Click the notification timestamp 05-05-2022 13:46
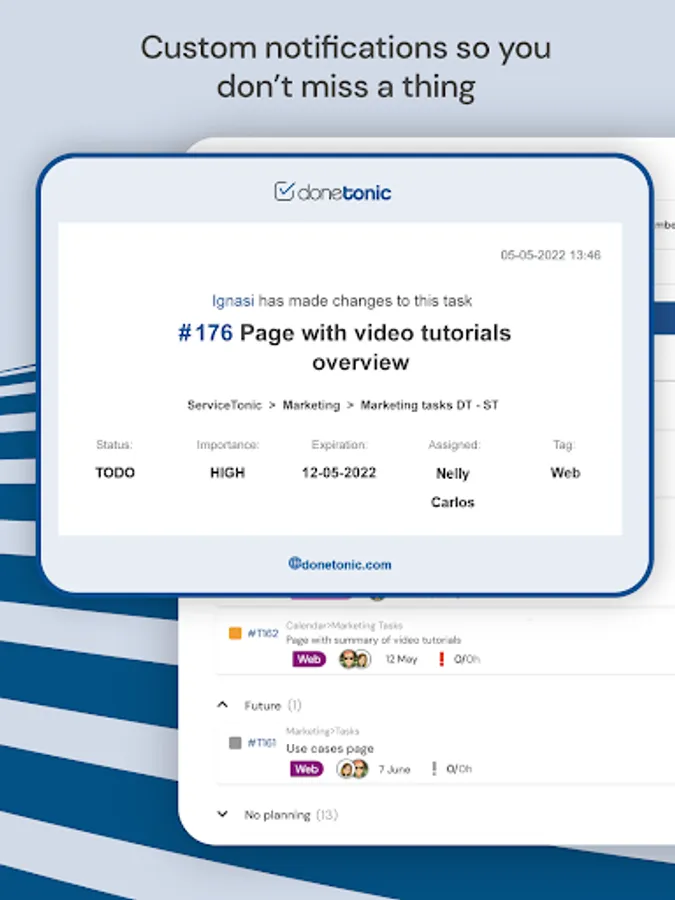The image size is (675, 900). [550, 255]
